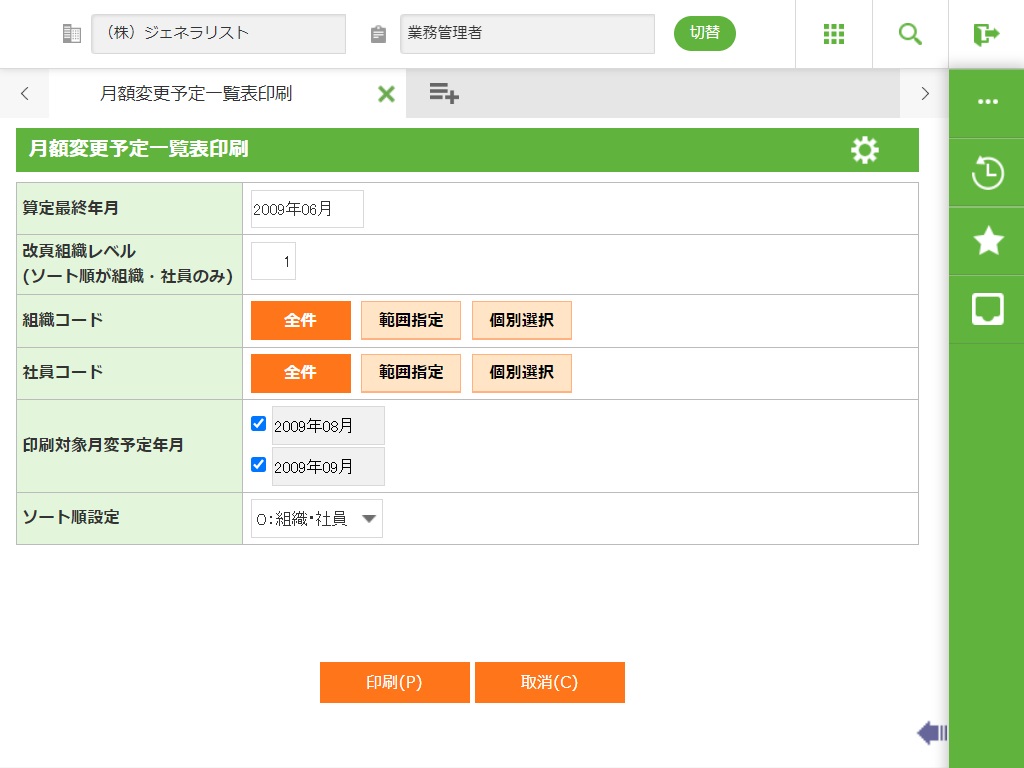Close the 月額変更予定一覧表印刷 tab

pyautogui.click(x=386, y=94)
